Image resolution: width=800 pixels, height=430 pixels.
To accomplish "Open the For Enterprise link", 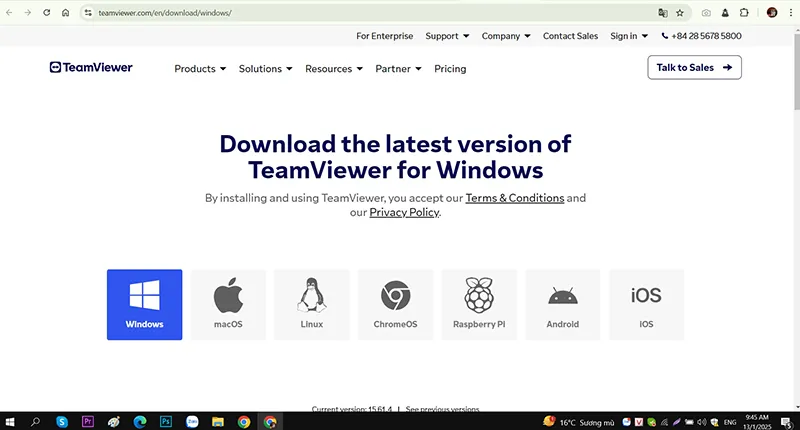I will [385, 36].
